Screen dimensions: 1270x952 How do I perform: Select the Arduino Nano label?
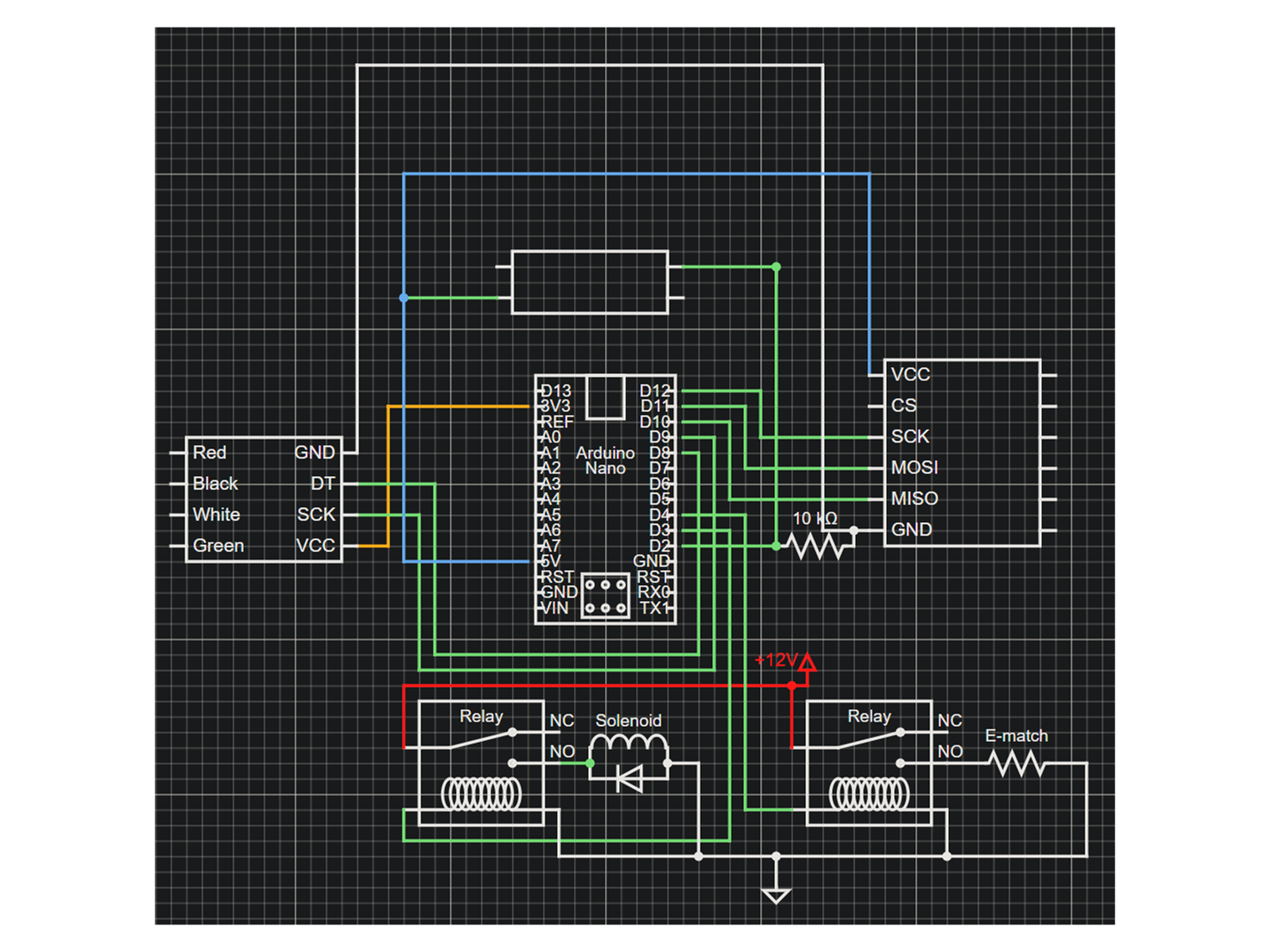[x=605, y=460]
